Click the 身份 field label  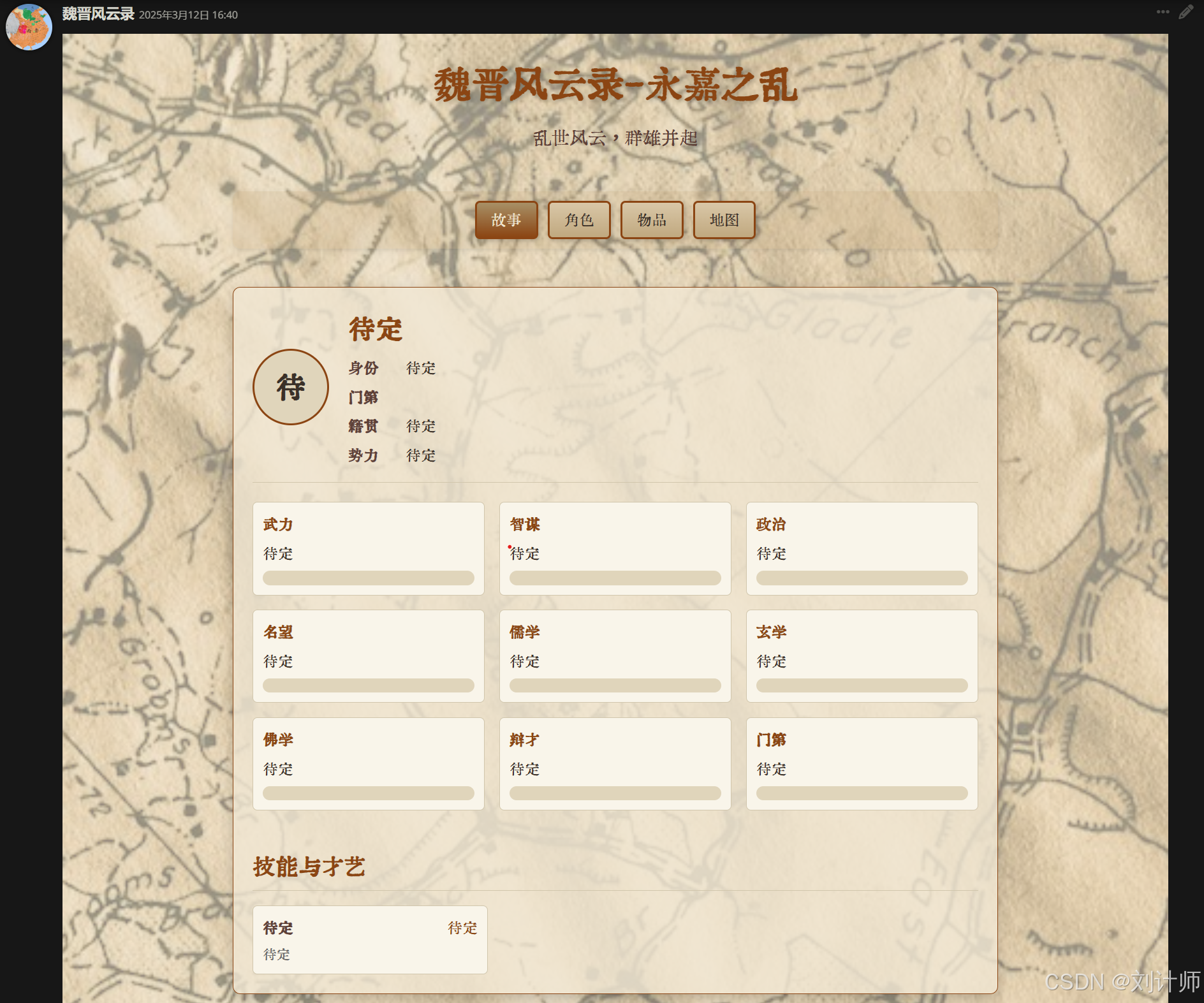point(363,369)
